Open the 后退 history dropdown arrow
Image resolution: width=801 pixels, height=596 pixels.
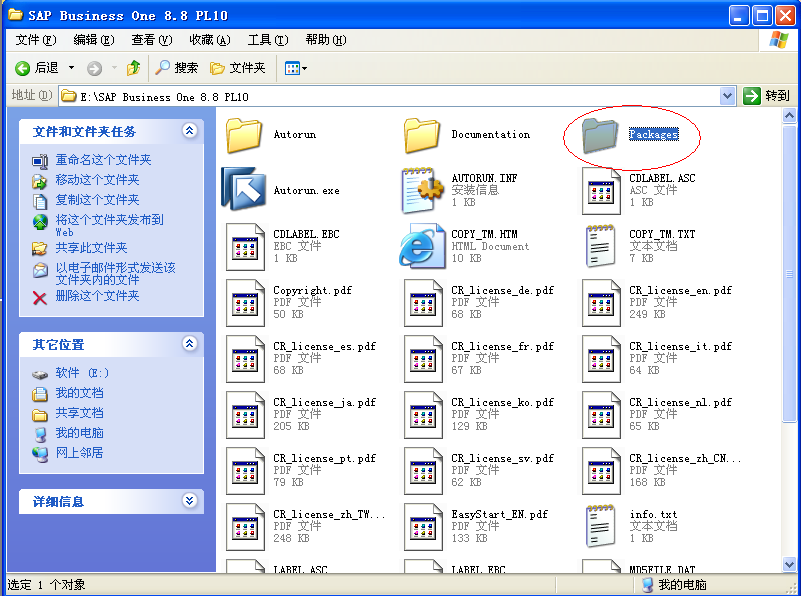72,68
